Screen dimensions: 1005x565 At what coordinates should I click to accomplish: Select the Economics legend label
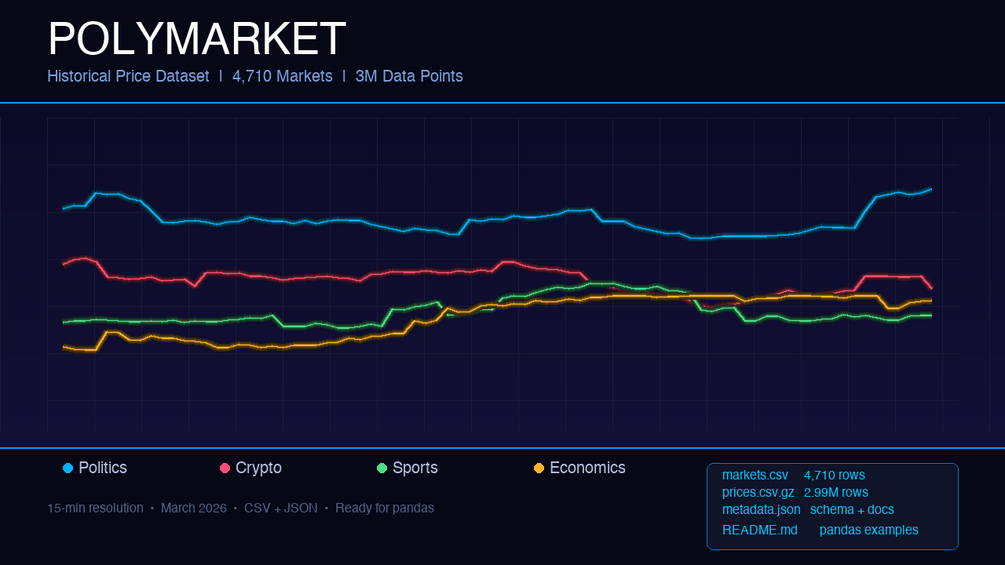pos(587,468)
